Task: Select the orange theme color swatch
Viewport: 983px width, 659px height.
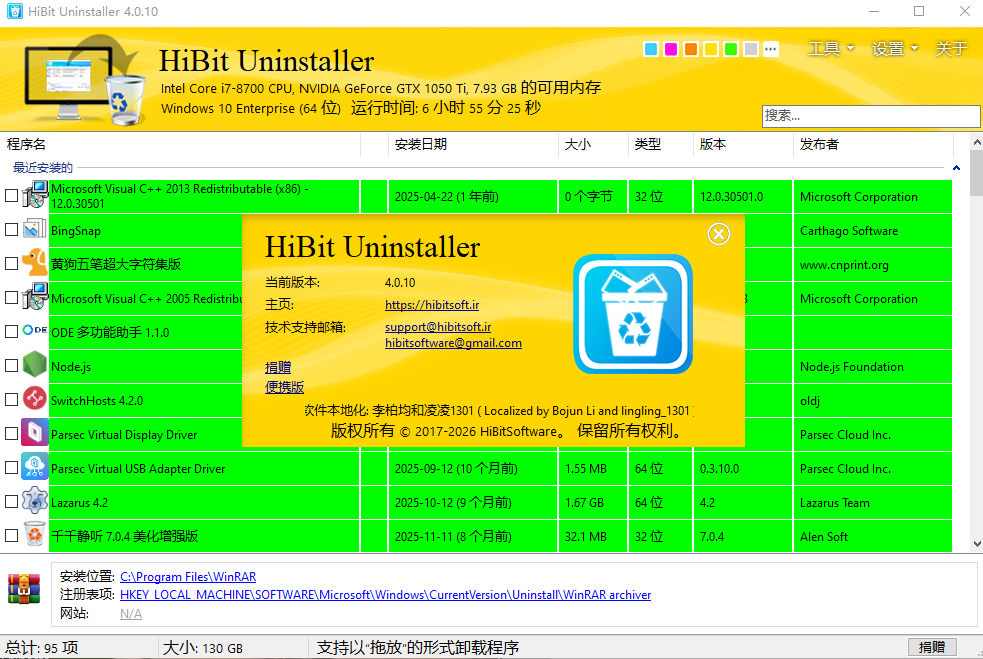Action: [x=691, y=49]
